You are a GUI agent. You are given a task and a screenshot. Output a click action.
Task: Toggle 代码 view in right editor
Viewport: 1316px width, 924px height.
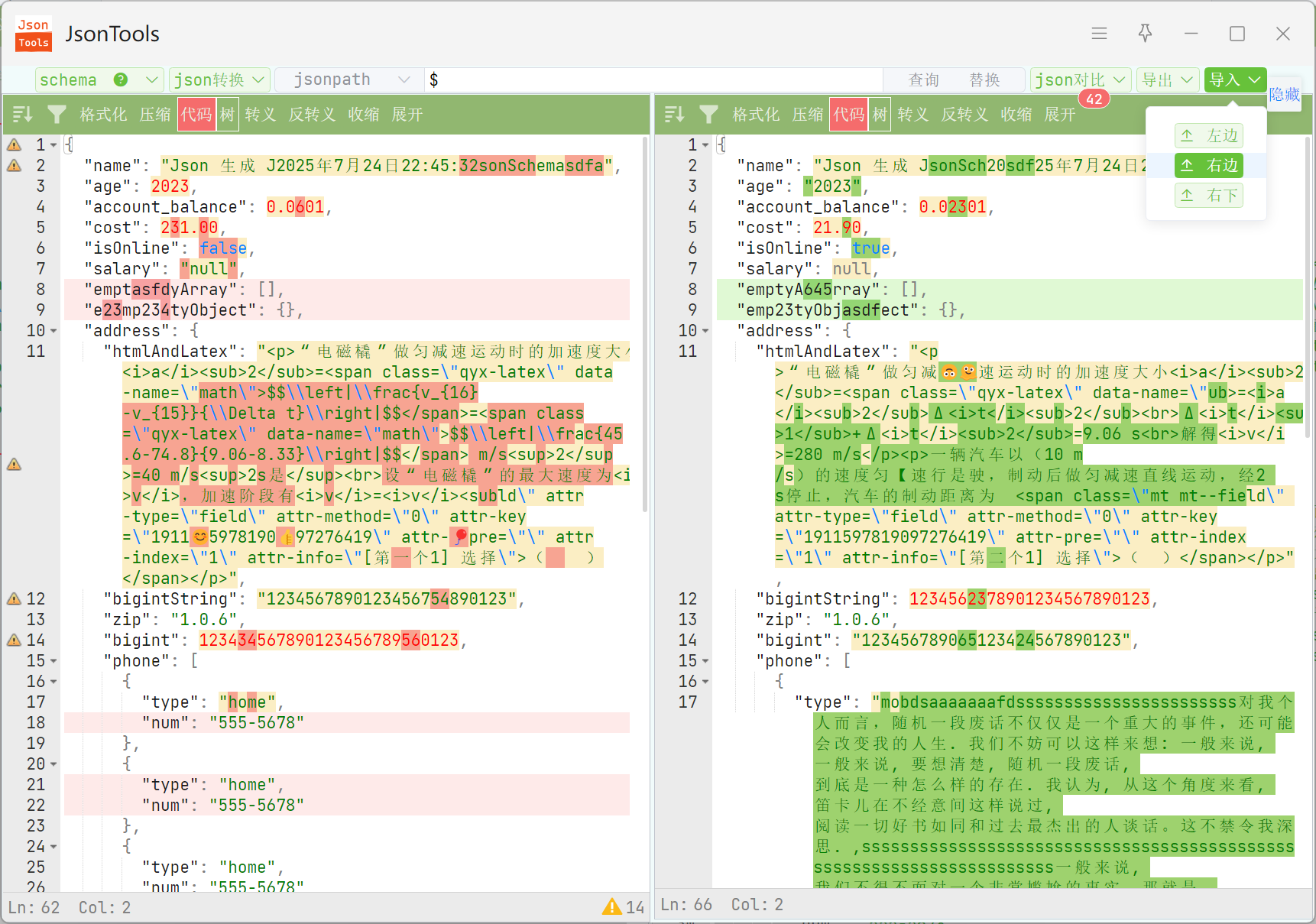click(849, 115)
